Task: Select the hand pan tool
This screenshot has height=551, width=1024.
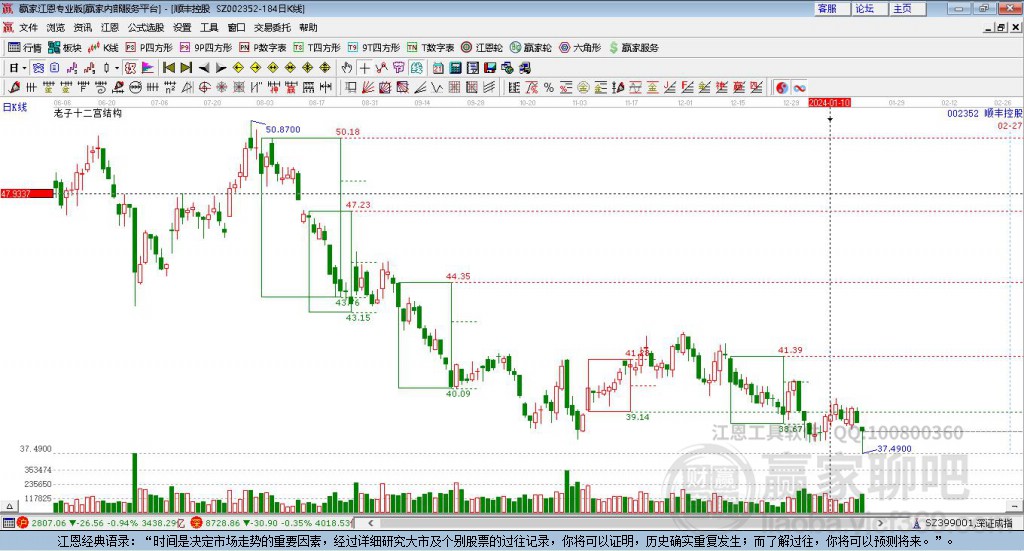Action: (x=347, y=68)
